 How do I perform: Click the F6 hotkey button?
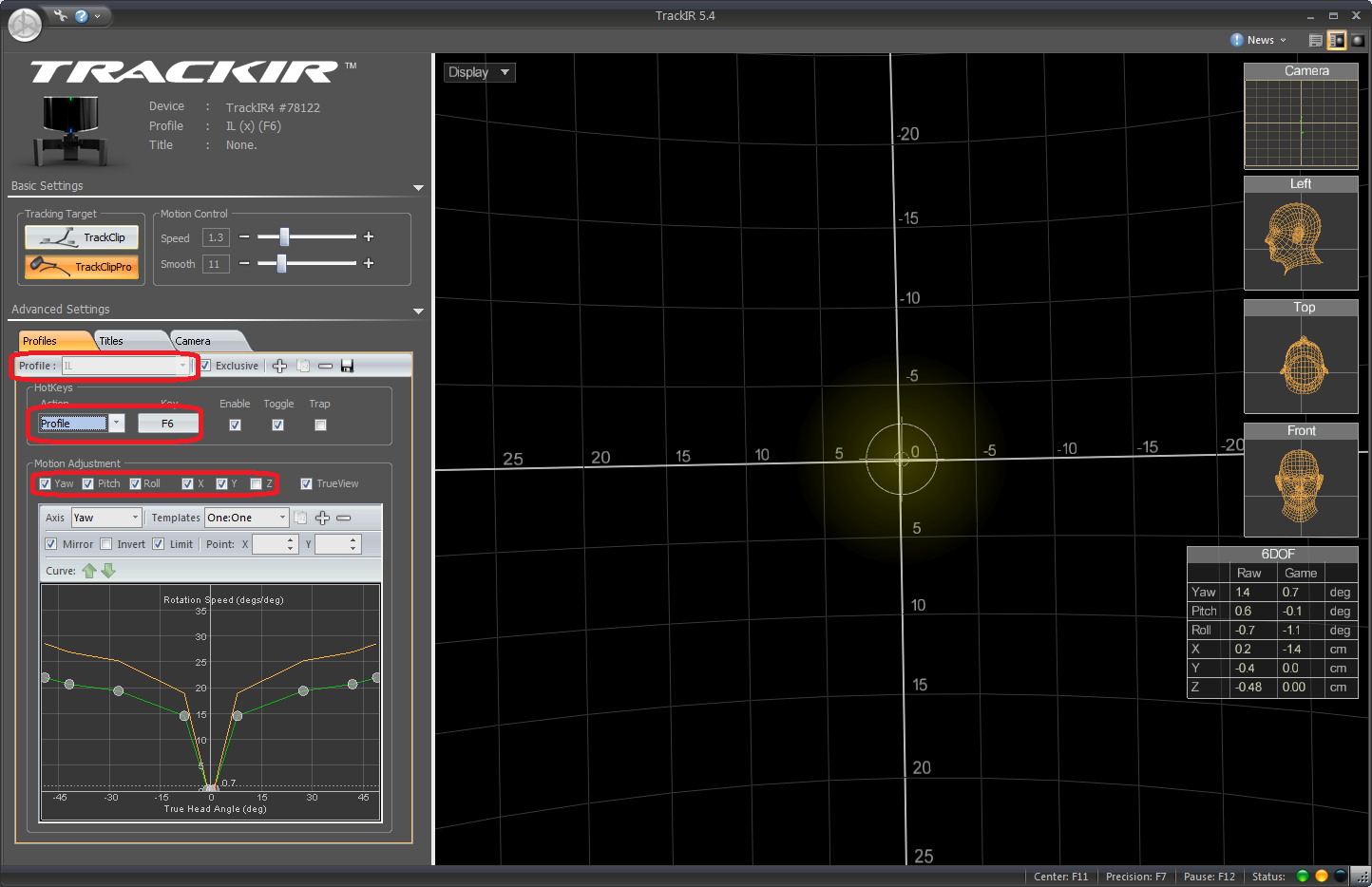(x=168, y=424)
